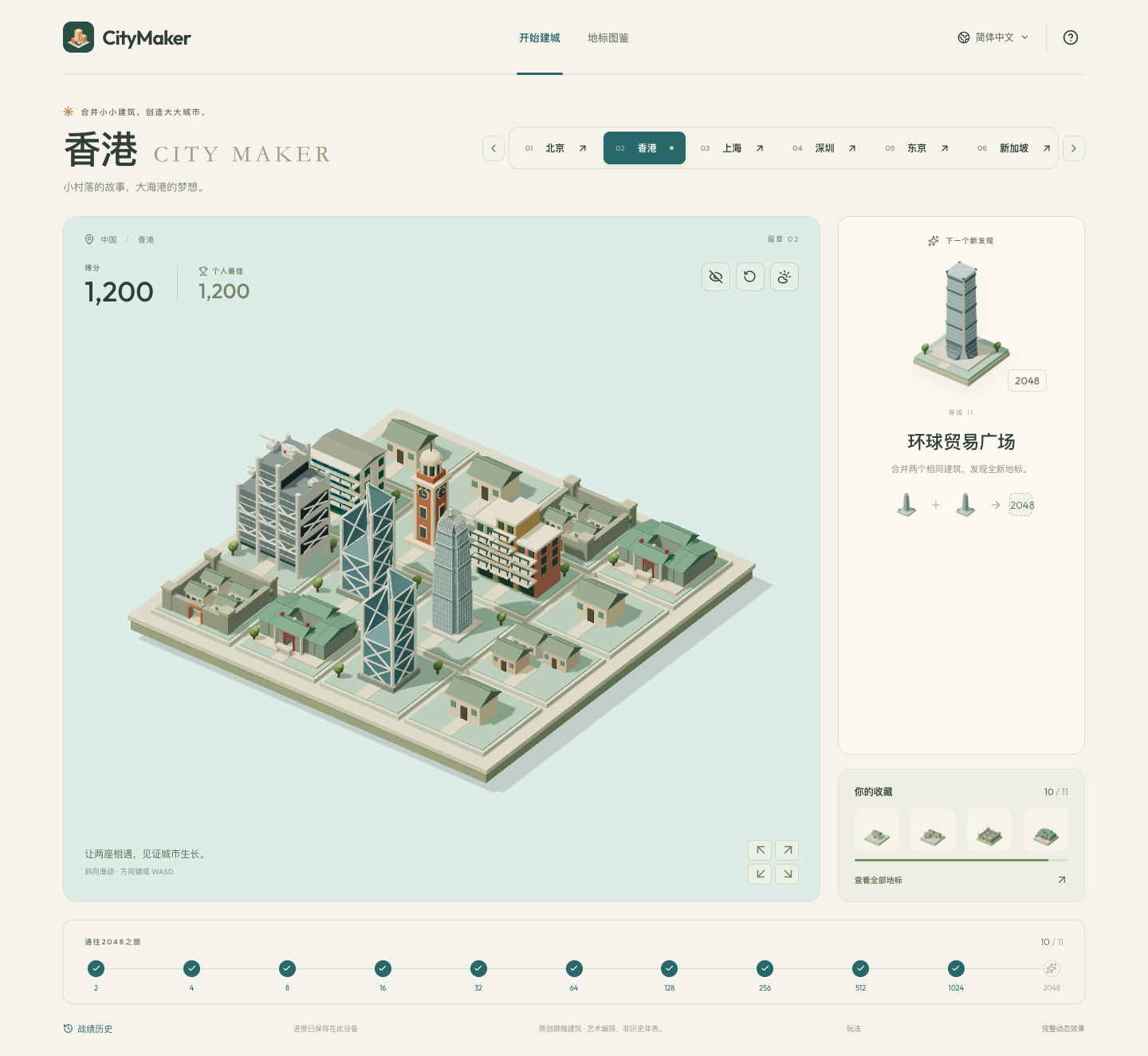Click the third collection landmark thumbnail
The image size is (1148, 1056).
coord(989,830)
